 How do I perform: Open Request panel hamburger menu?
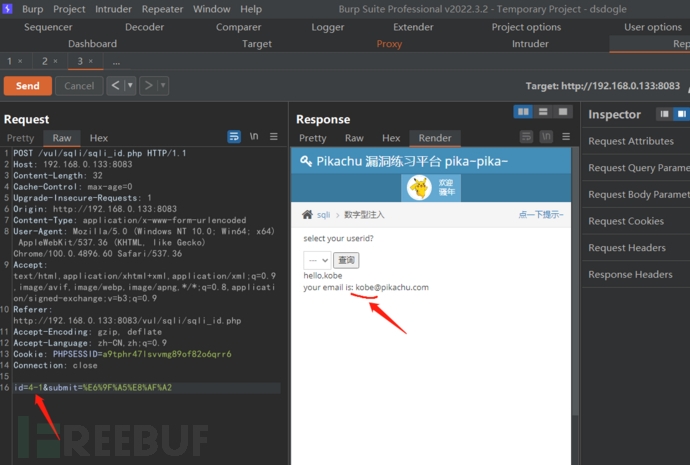pyautogui.click(x=274, y=136)
